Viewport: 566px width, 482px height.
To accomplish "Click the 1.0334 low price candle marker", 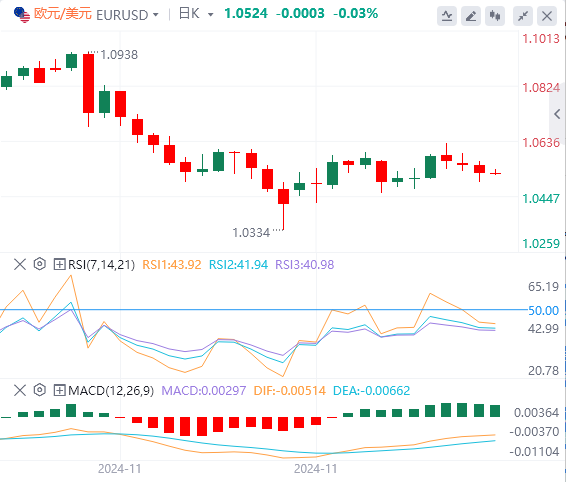I will point(251,233).
